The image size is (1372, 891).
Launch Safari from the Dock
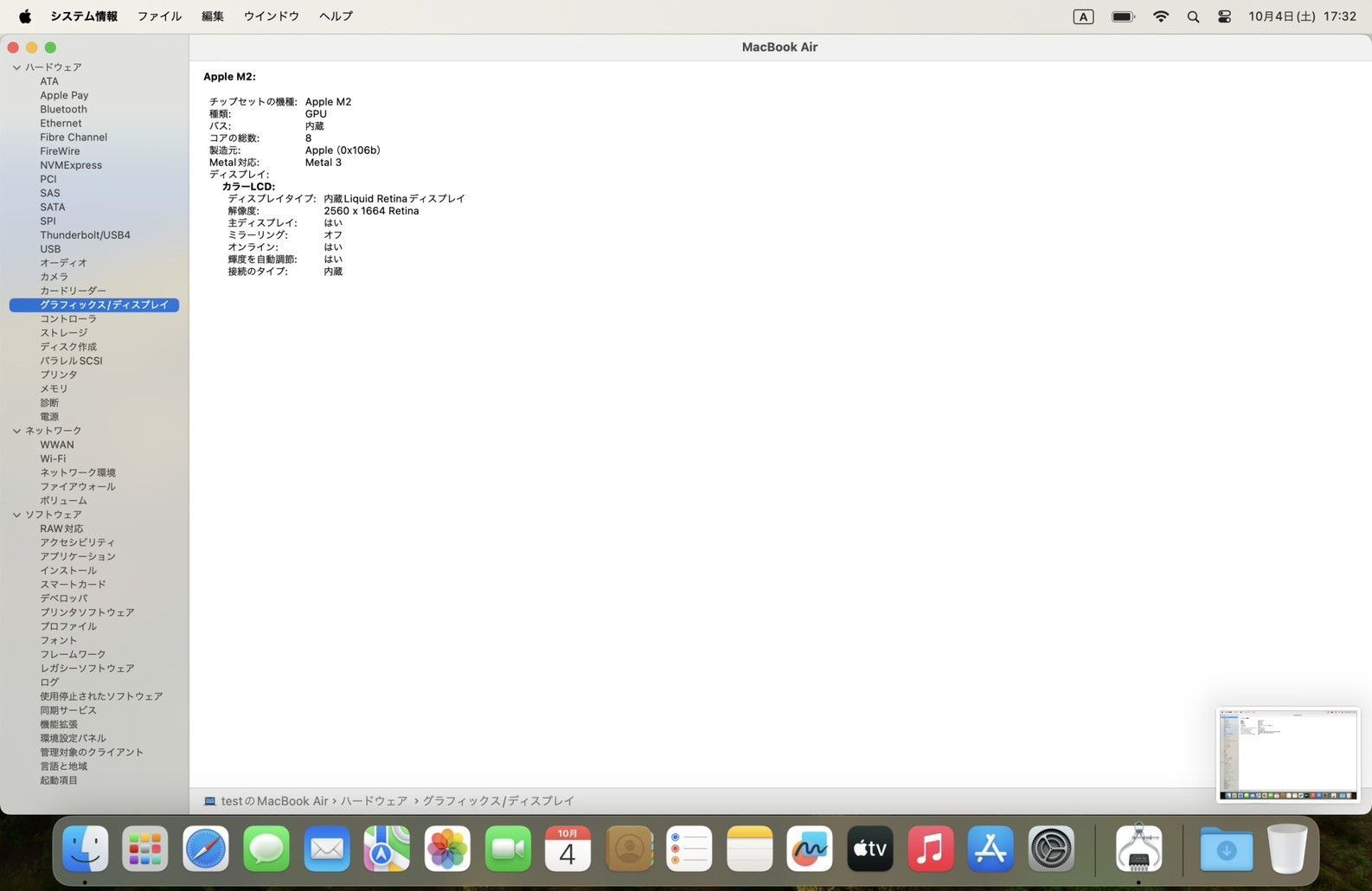point(206,849)
